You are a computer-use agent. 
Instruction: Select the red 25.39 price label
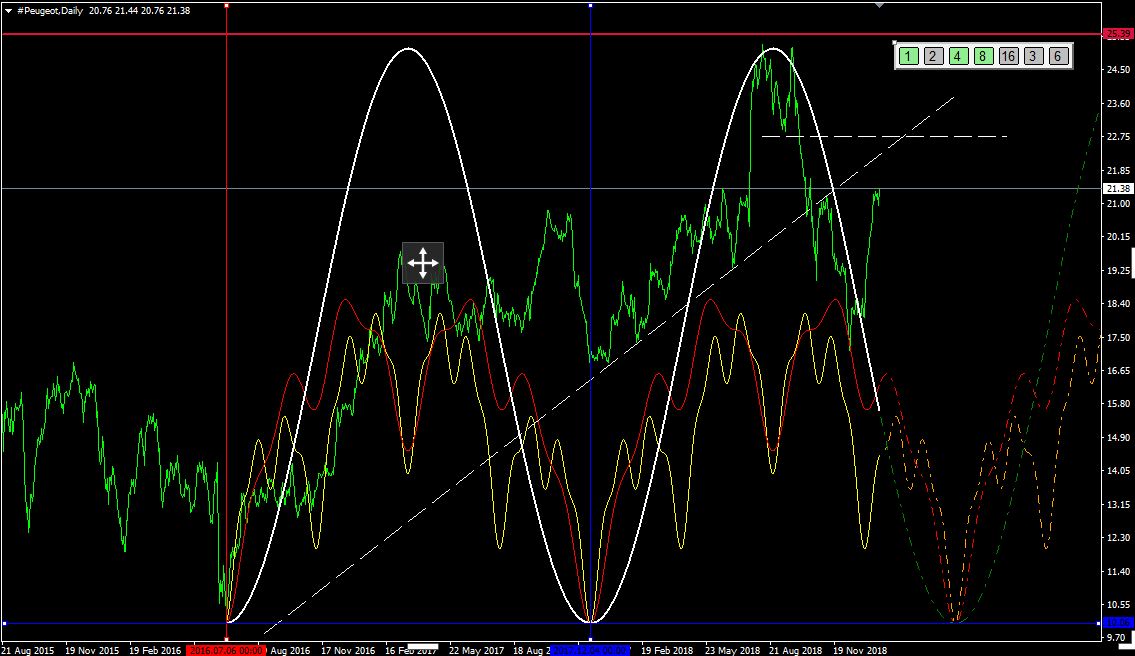[1116, 34]
